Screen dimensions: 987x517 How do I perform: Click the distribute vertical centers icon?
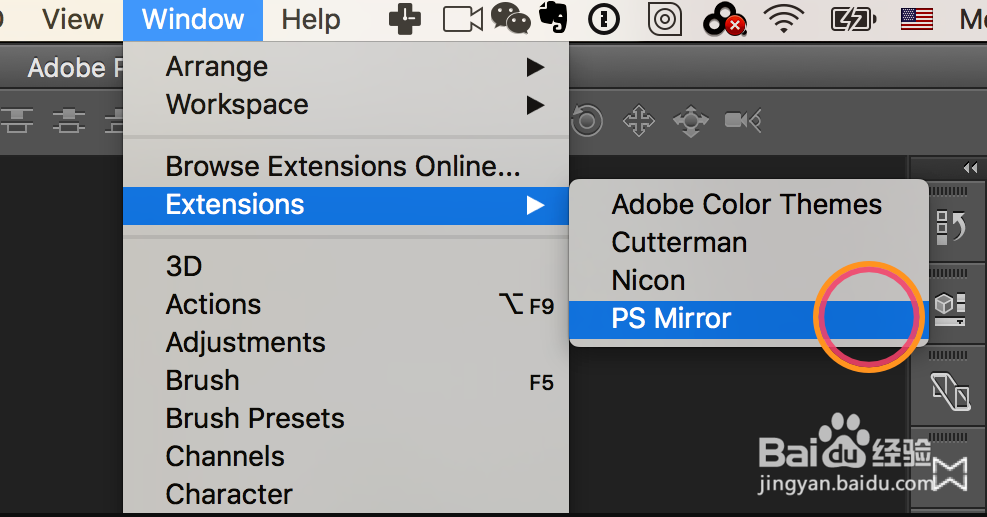[x=69, y=120]
